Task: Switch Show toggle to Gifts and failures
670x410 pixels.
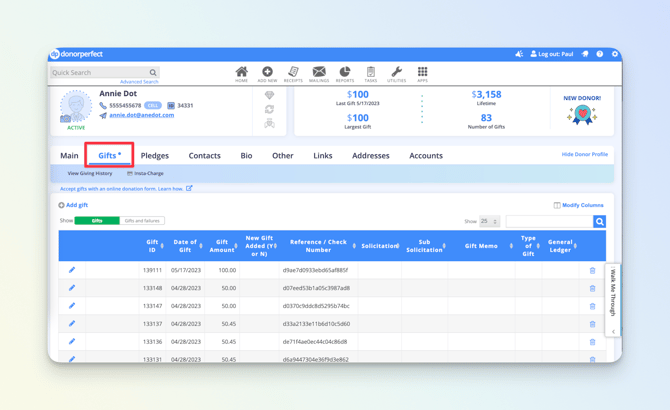Action: (142, 221)
